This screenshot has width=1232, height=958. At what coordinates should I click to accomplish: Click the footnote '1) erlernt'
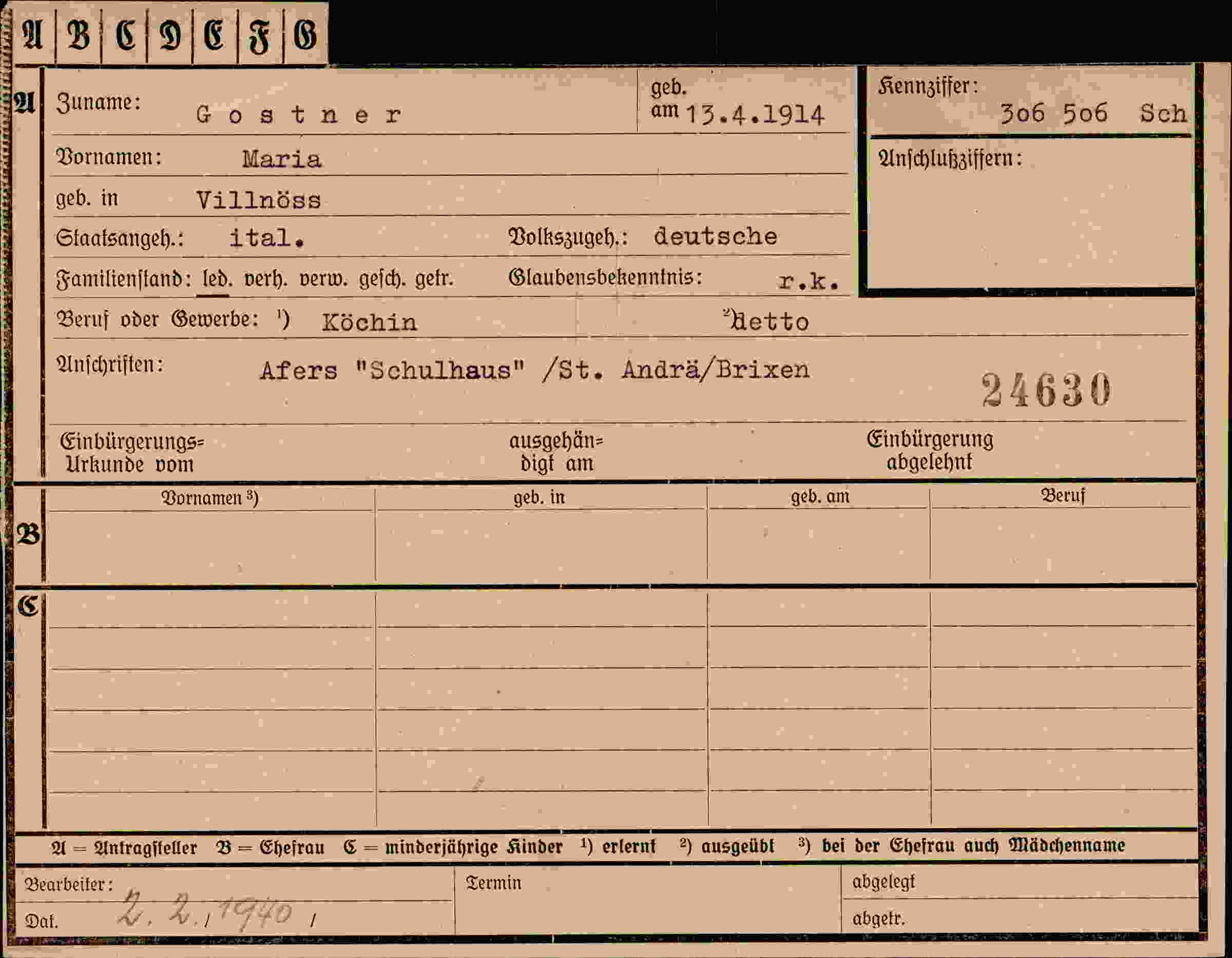[x=618, y=846]
